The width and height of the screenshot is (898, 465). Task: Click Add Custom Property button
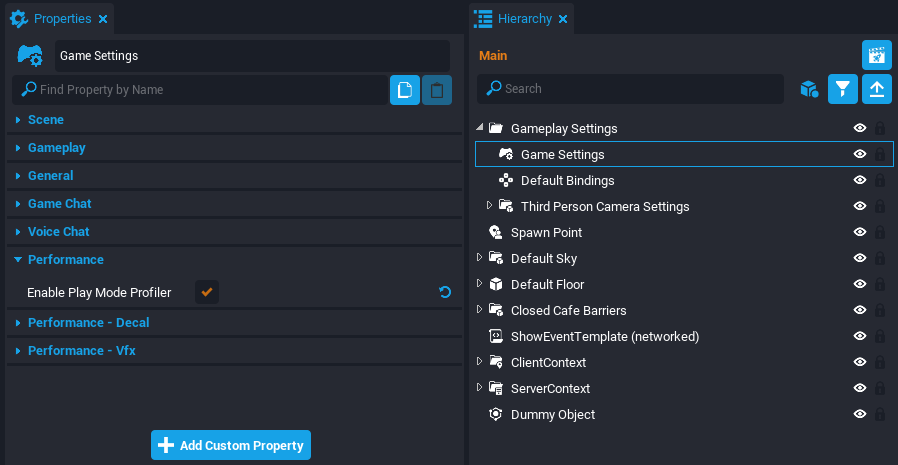pyautogui.click(x=231, y=445)
